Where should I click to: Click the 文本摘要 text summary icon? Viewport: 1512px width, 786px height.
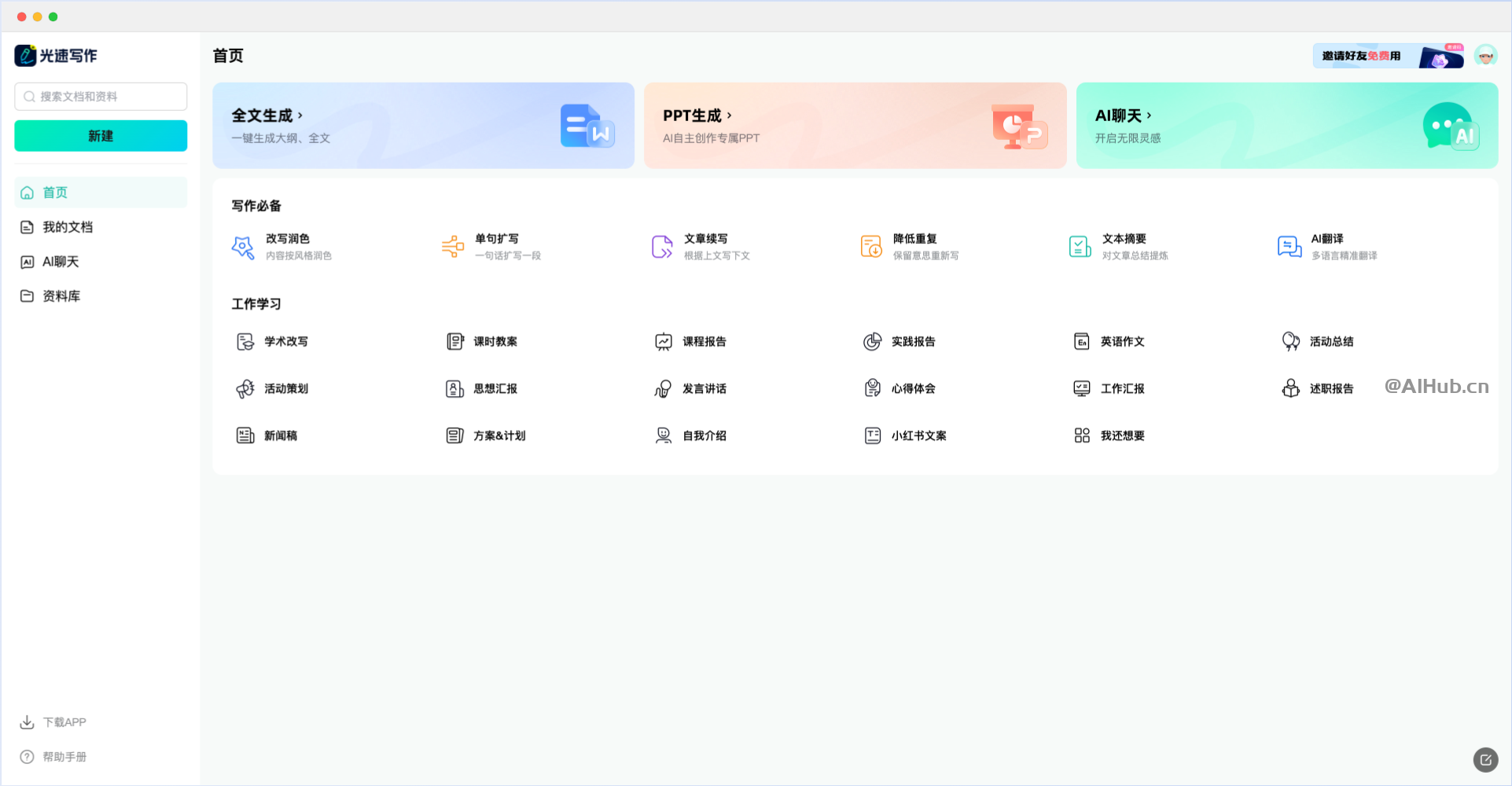(1080, 247)
